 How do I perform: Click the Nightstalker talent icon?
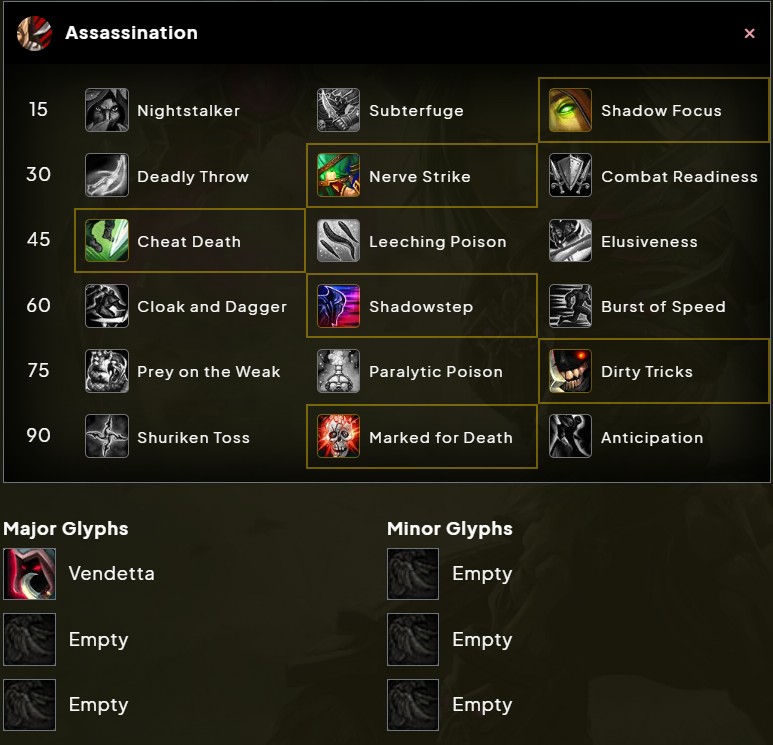(x=107, y=111)
